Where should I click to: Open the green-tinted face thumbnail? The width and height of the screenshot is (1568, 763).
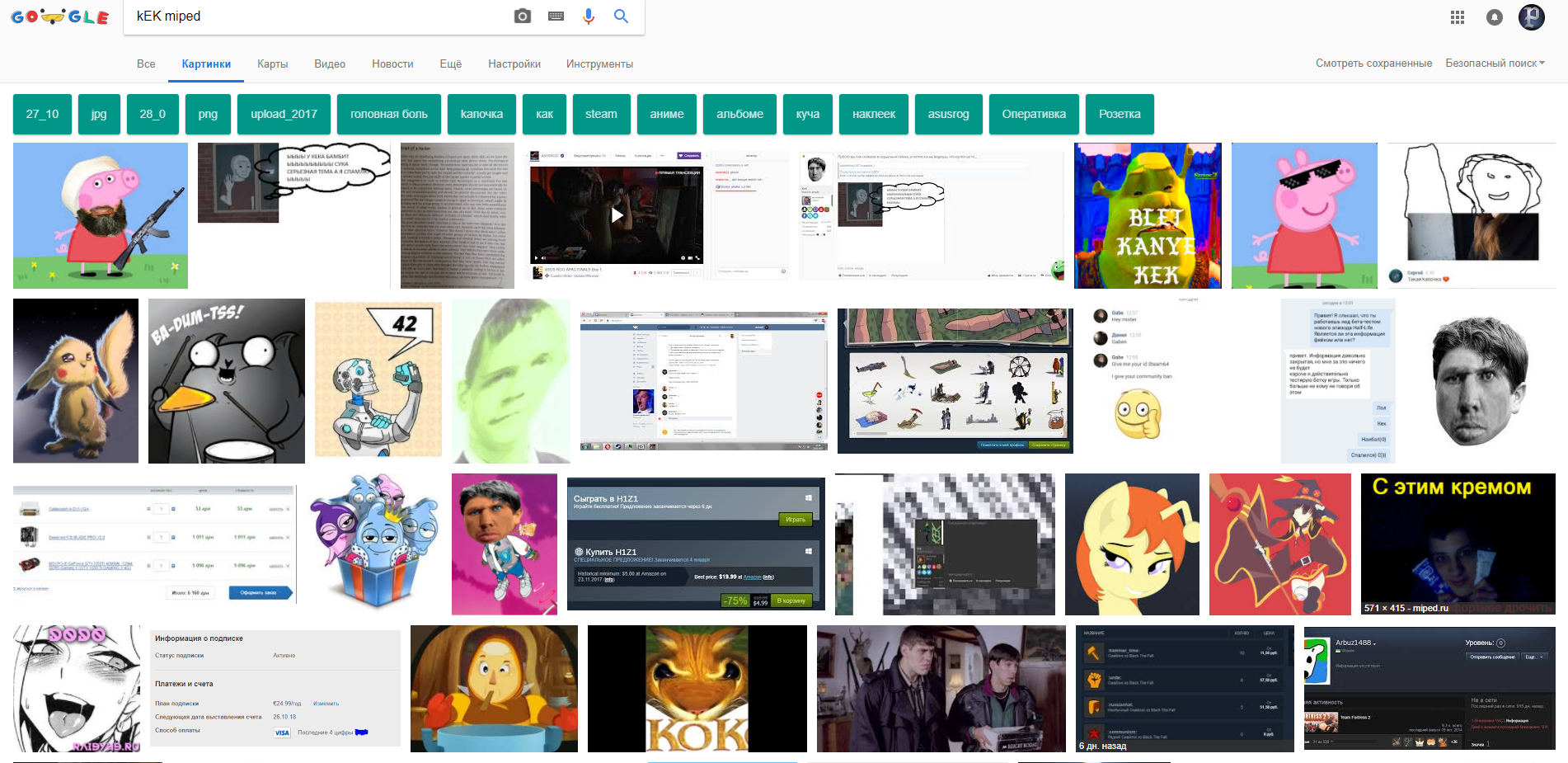(x=511, y=381)
